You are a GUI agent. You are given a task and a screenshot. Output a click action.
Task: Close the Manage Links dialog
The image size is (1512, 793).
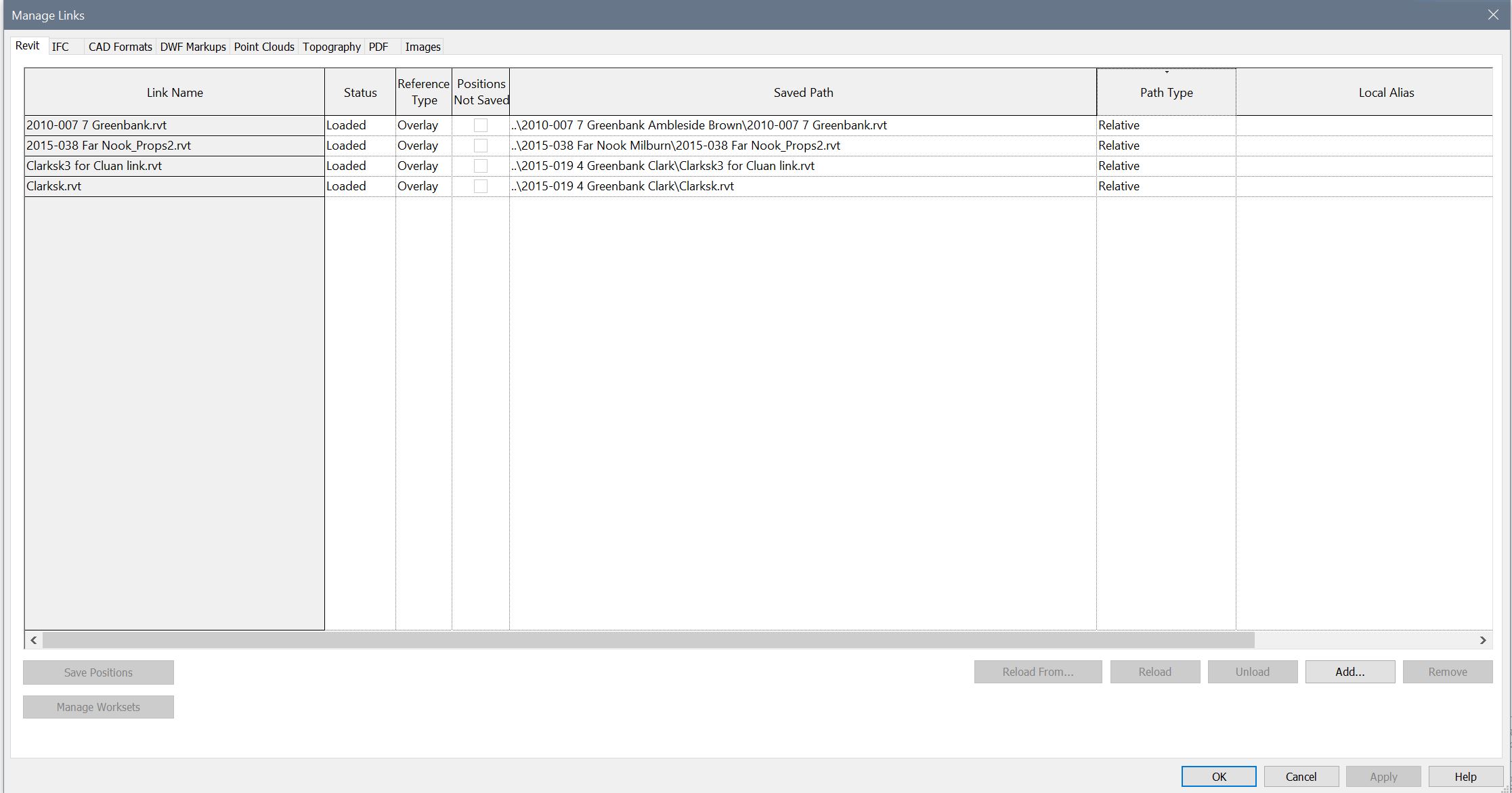(1492, 15)
